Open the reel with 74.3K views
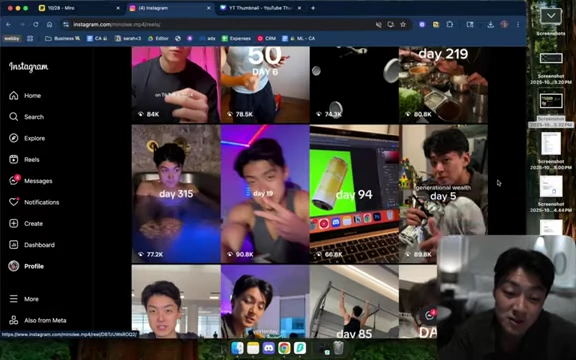 (x=354, y=84)
